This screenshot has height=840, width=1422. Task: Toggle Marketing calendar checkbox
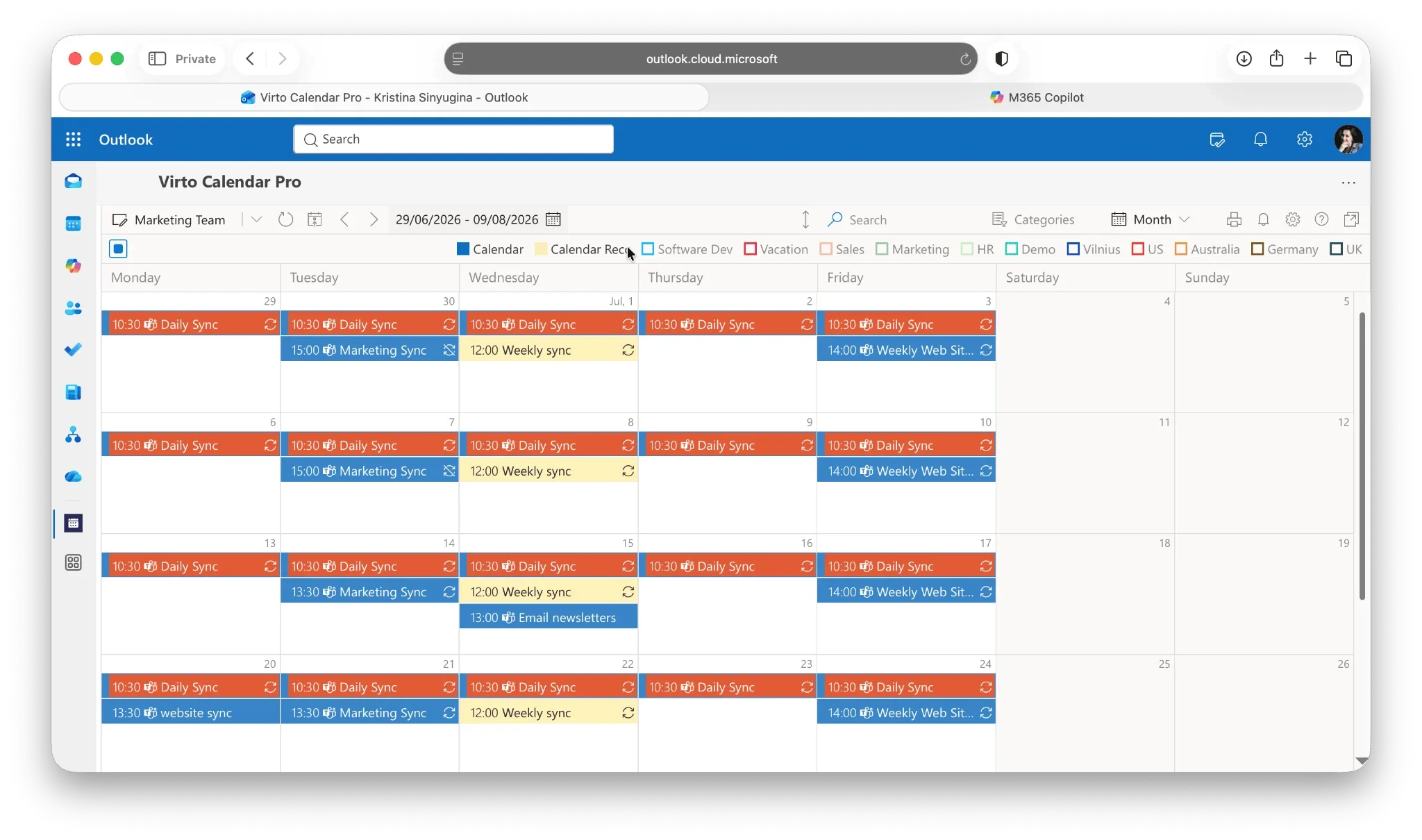coord(882,249)
